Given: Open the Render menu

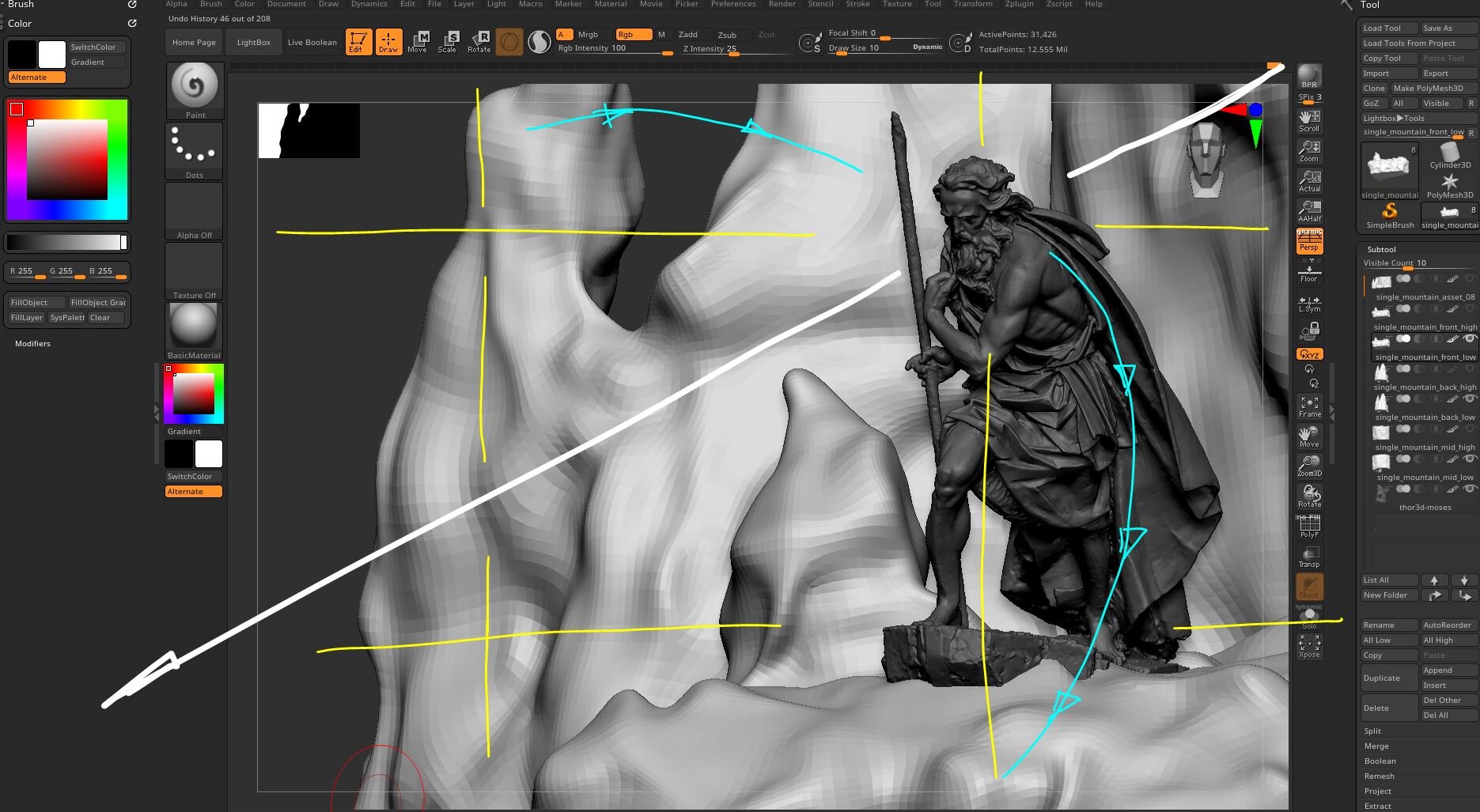Looking at the screenshot, I should click(782, 4).
